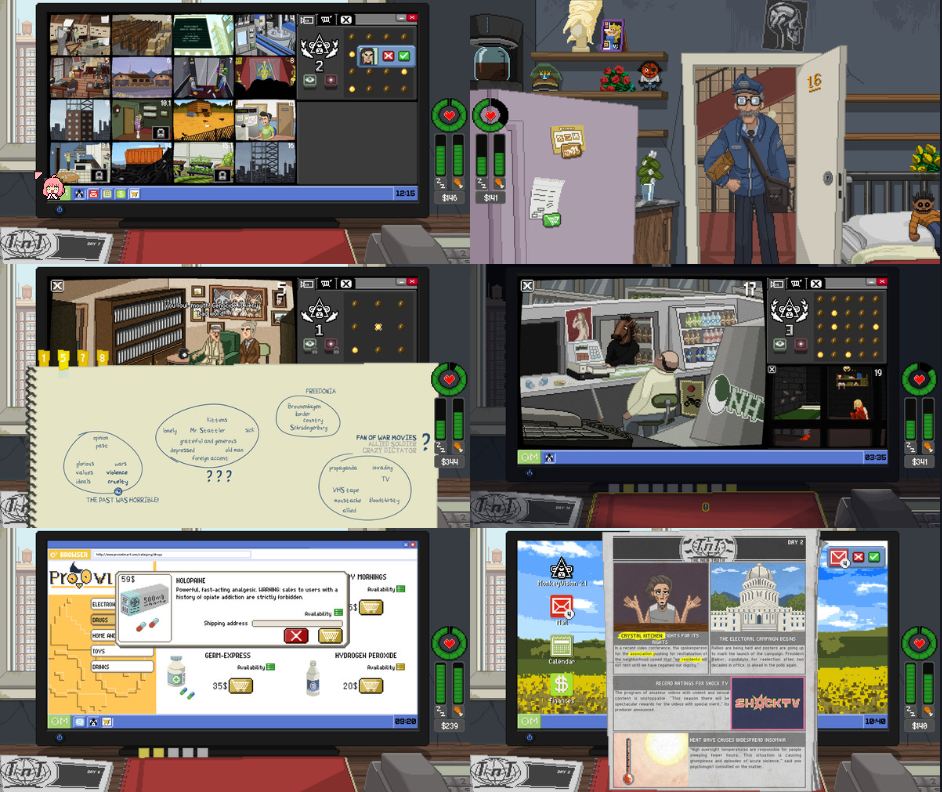
Task: Open the cart icon in 09:20 taskbar
Action: (107, 722)
